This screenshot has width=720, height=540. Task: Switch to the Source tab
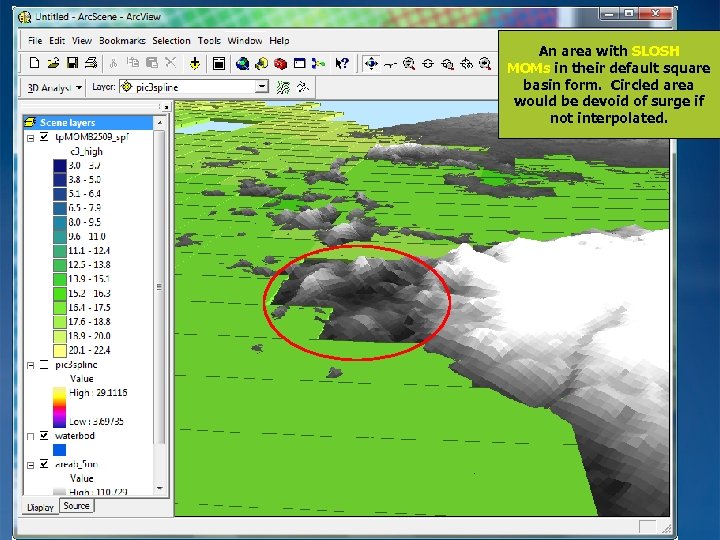tap(76, 506)
